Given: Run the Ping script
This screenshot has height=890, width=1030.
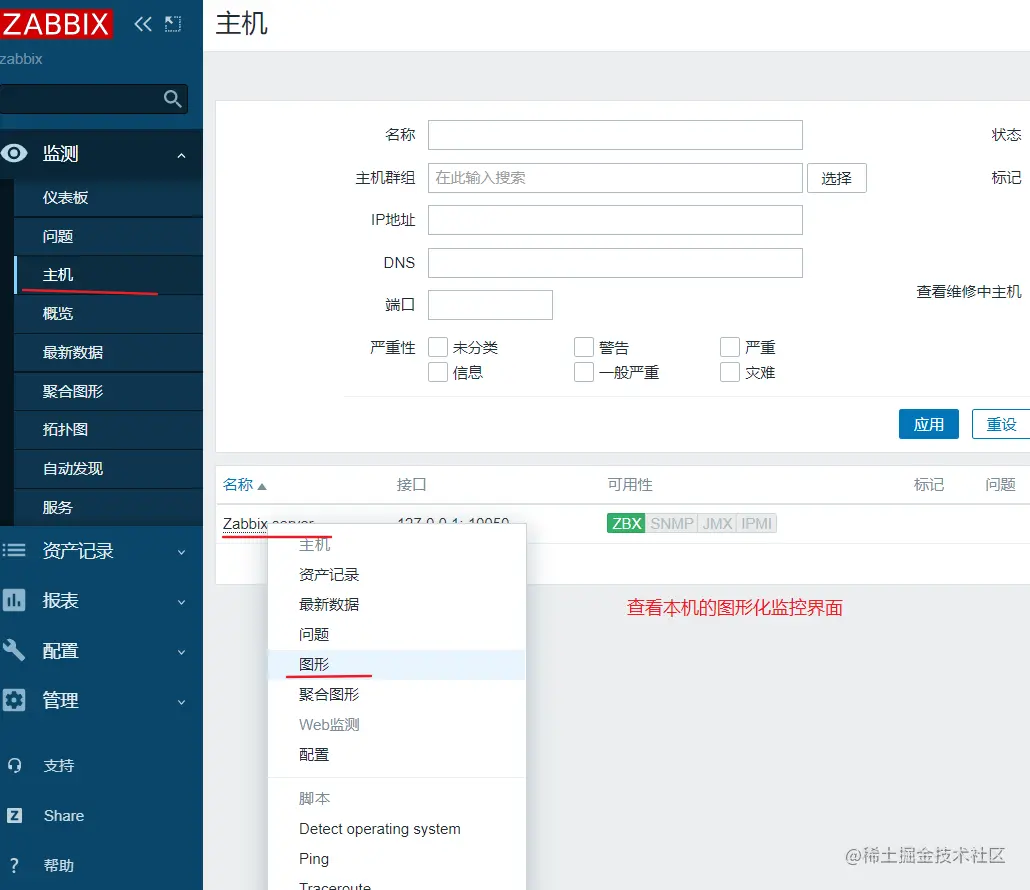Looking at the screenshot, I should 397,858.
